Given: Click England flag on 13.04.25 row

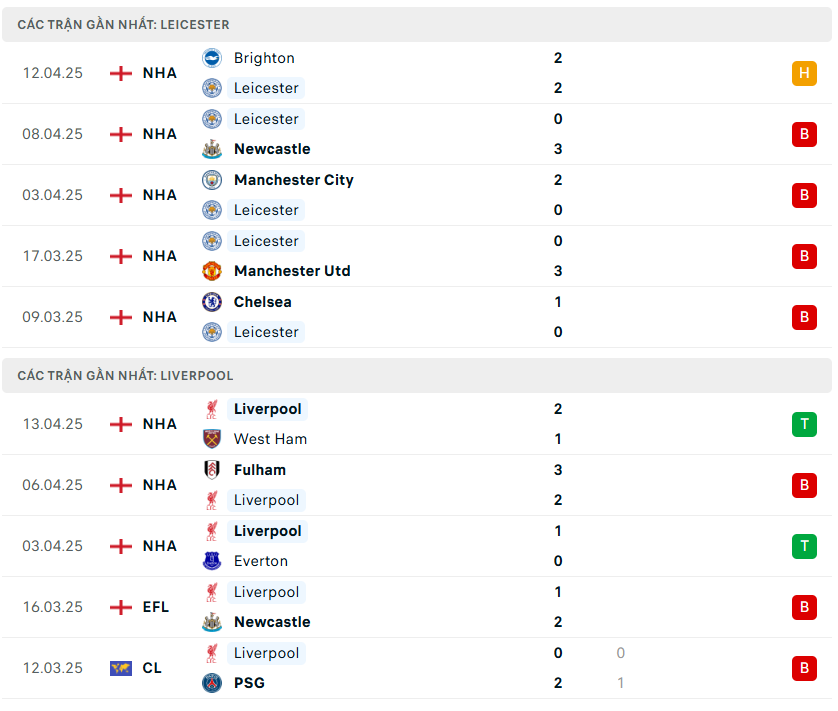Looking at the screenshot, I should click(x=121, y=424).
